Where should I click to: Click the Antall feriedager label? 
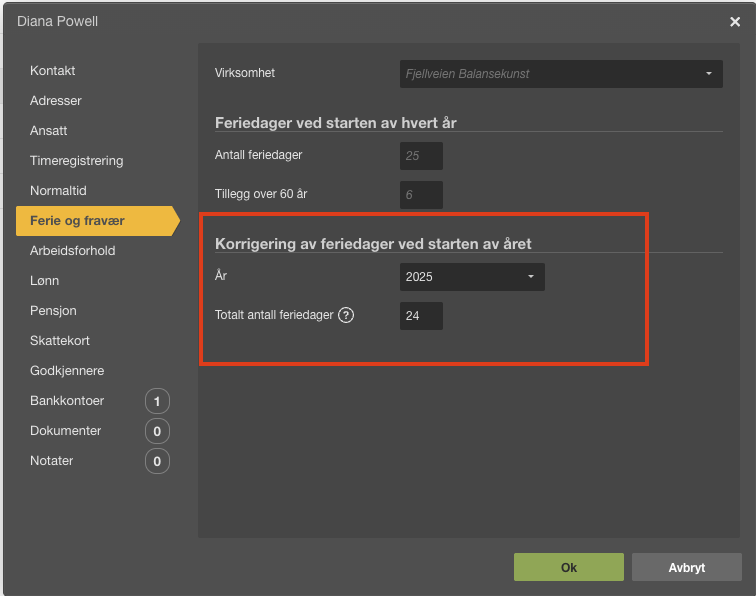click(x=258, y=155)
